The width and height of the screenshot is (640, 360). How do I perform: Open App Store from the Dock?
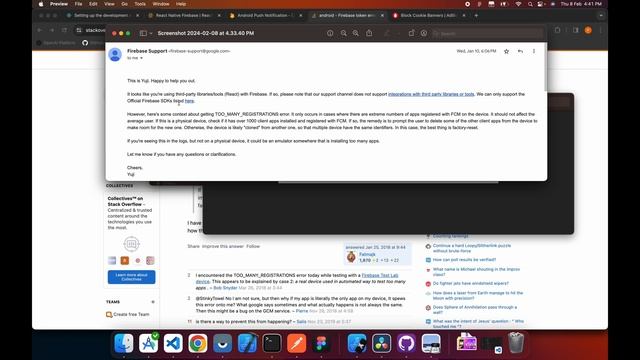pyautogui.click(x=149, y=343)
